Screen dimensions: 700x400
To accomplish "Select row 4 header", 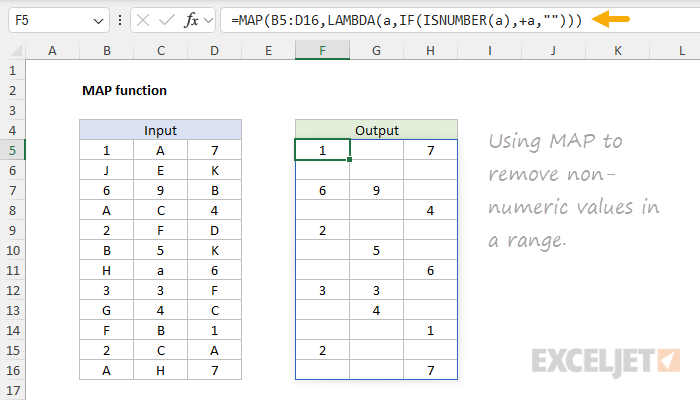I will click(12, 130).
